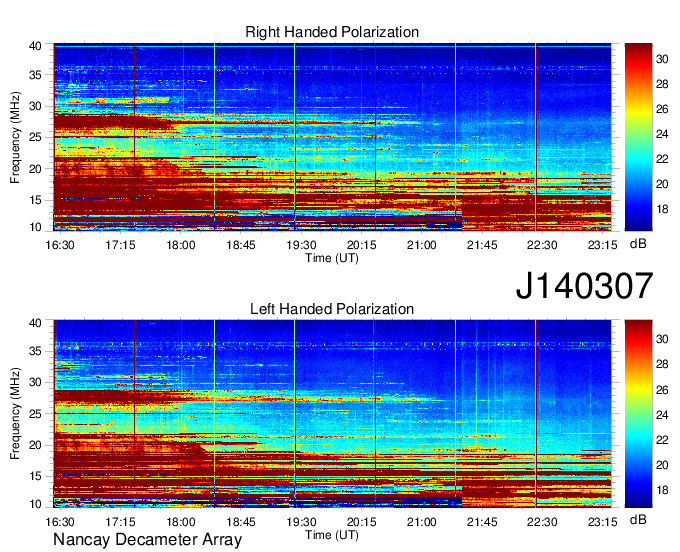Click the 25 MHz tick of Right Handed plot
Image resolution: width=680 pixels, height=552 pixels.
click(x=35, y=137)
